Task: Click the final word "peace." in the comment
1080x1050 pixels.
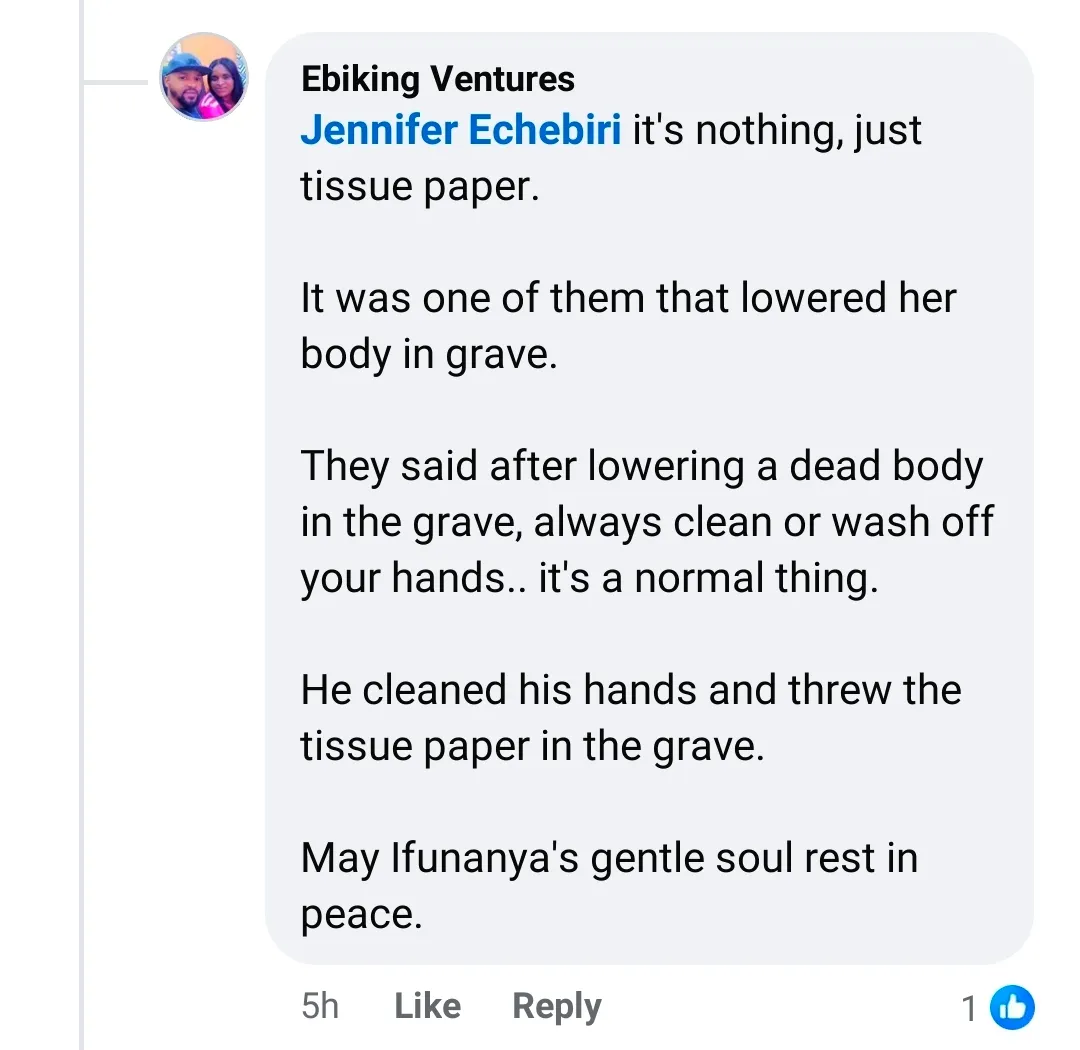Action: pos(361,915)
